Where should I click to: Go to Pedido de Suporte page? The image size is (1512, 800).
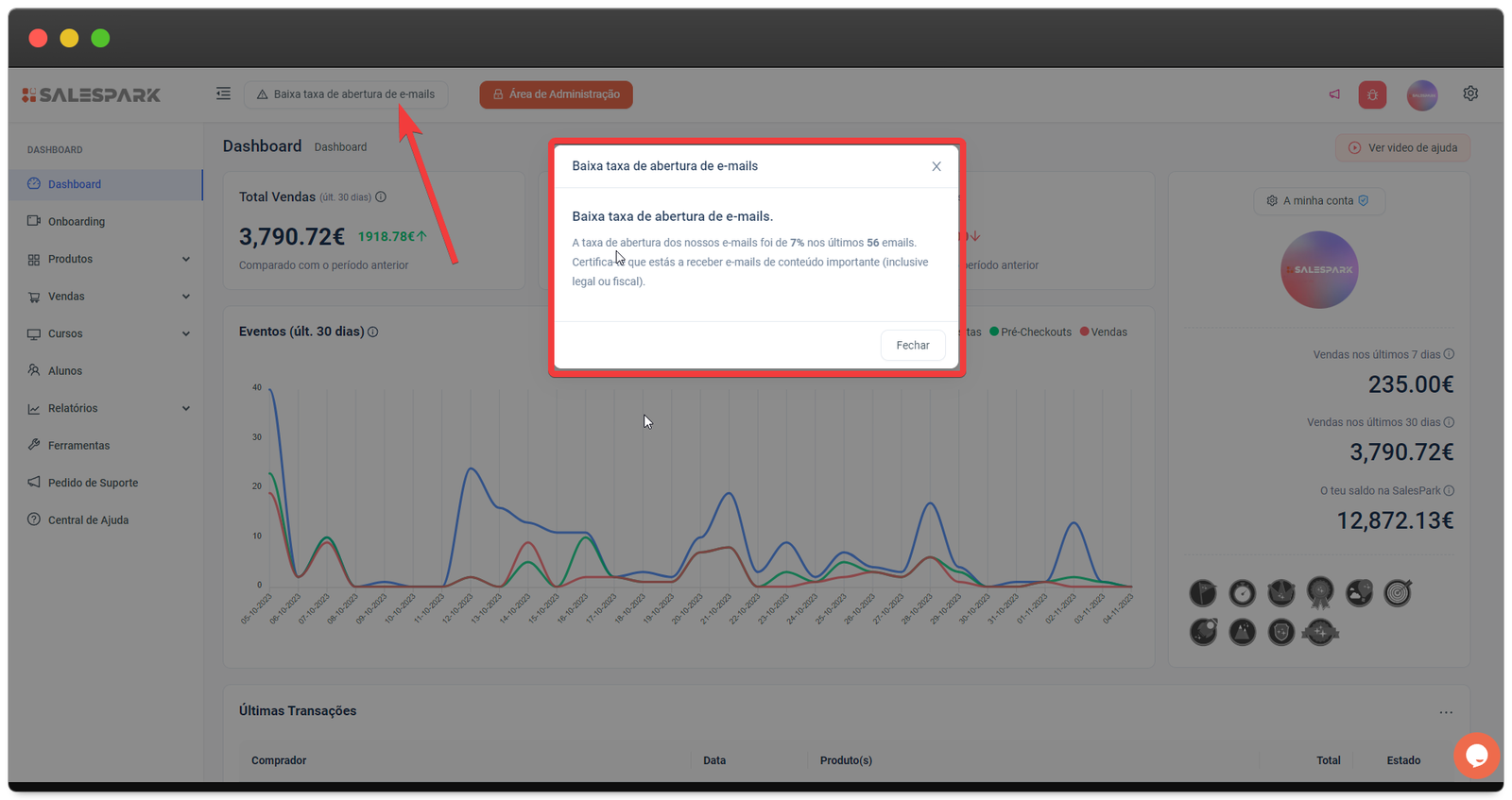click(x=93, y=483)
